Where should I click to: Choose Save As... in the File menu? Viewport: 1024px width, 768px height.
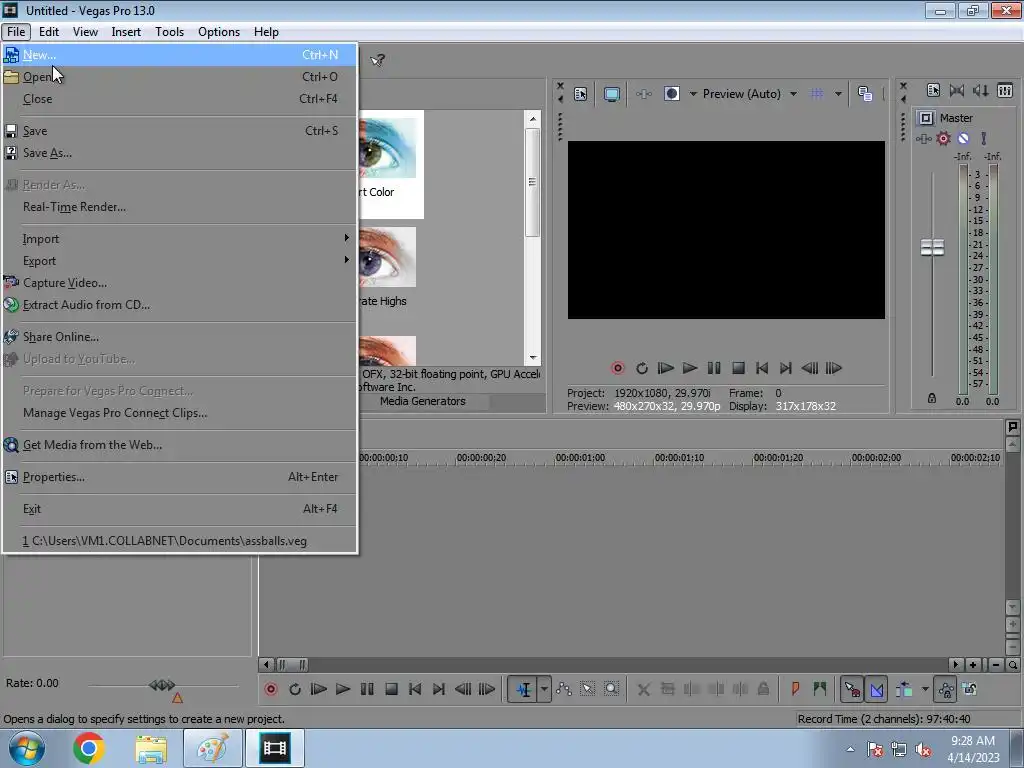(x=179, y=153)
